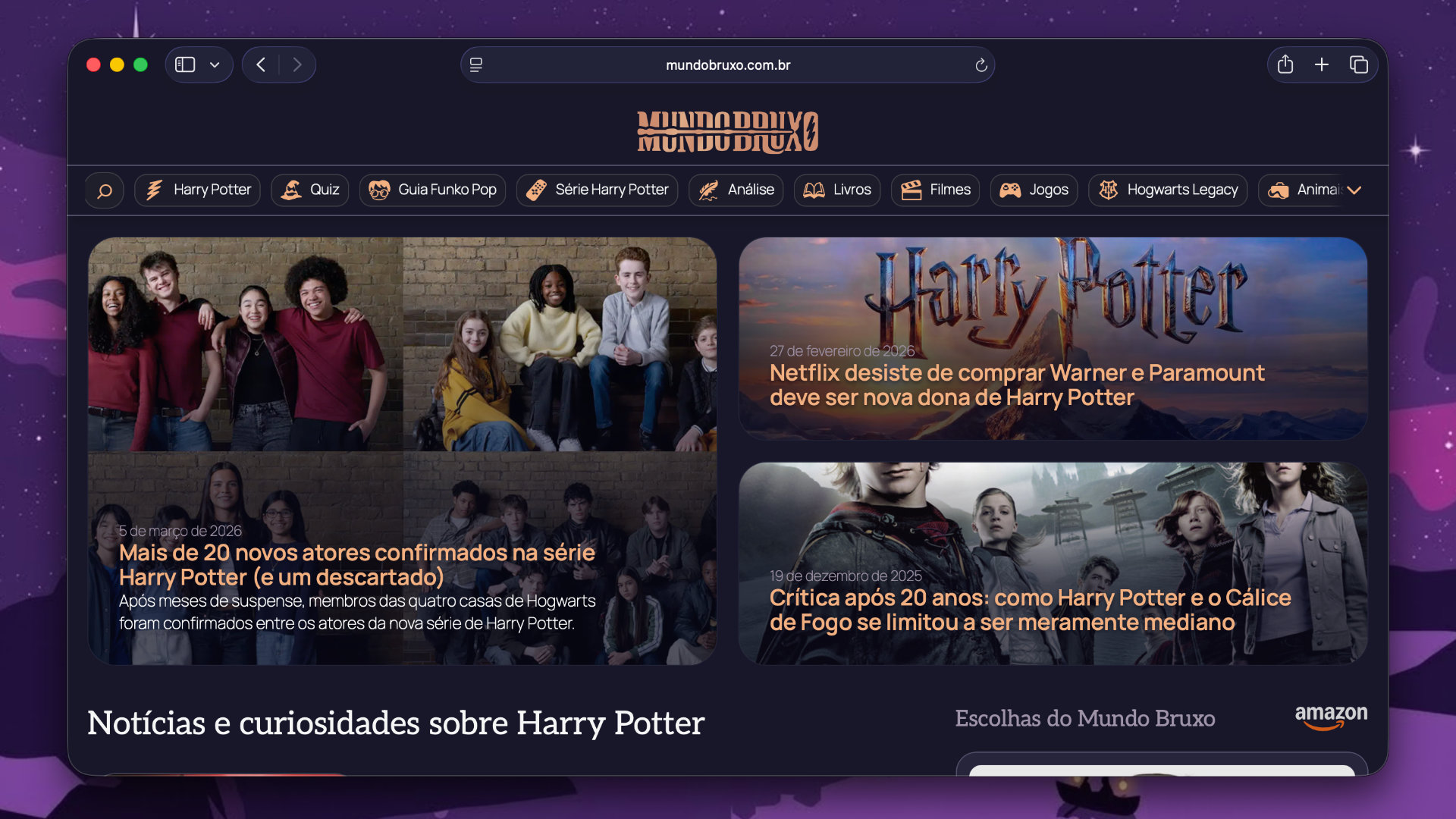
Task: Go back with the left arrow
Action: tap(261, 64)
